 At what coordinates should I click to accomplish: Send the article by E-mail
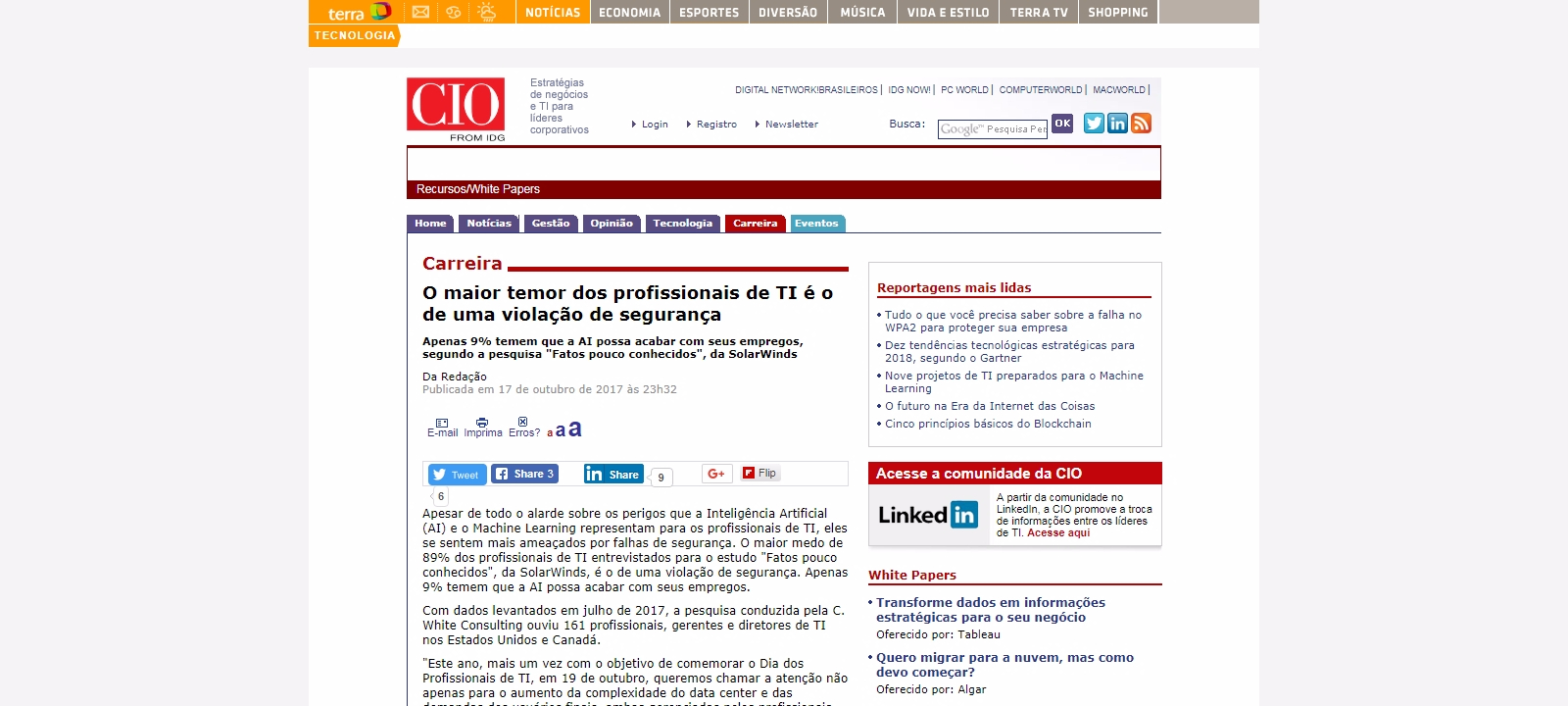tap(442, 428)
